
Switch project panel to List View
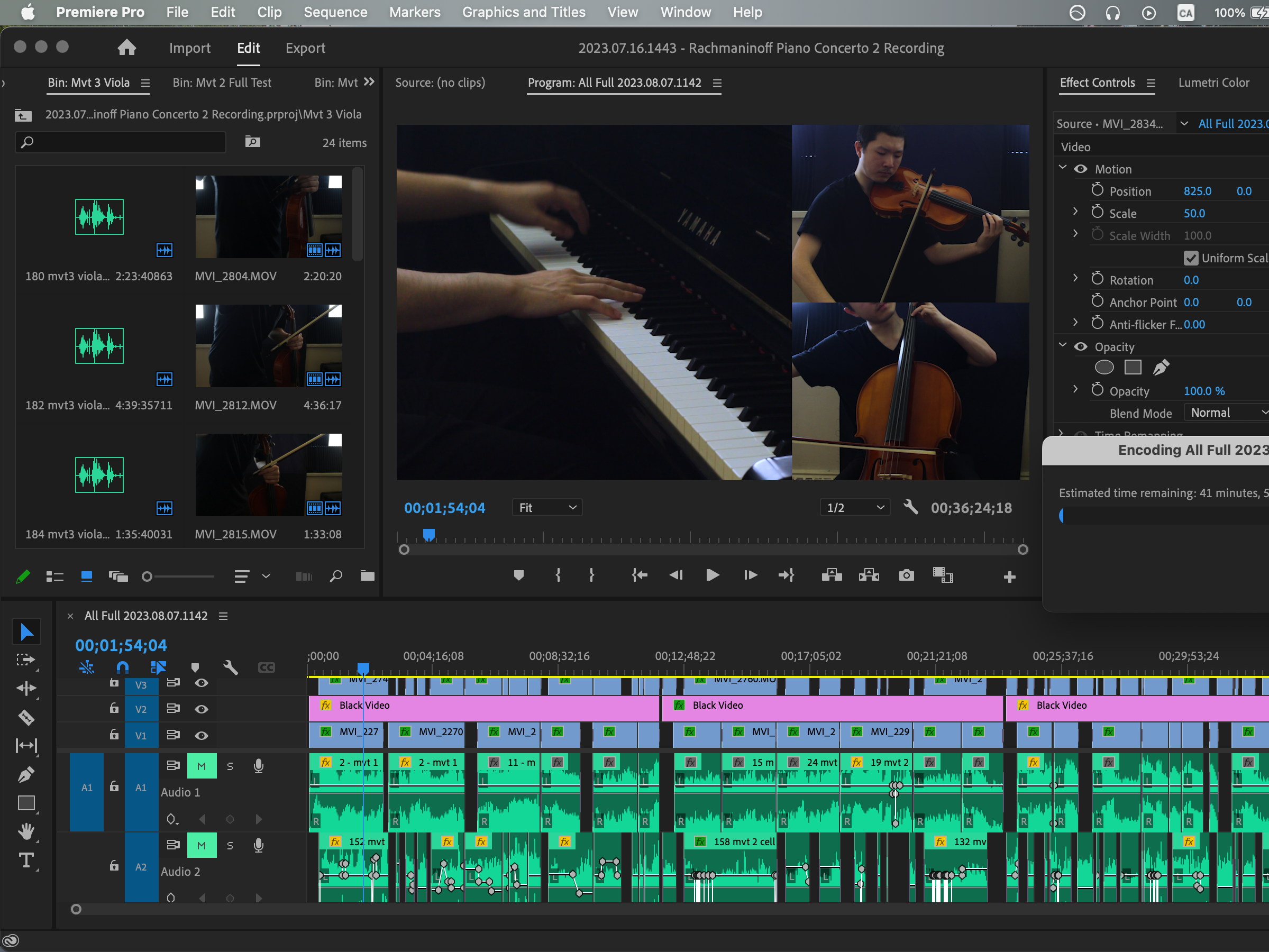point(54,576)
